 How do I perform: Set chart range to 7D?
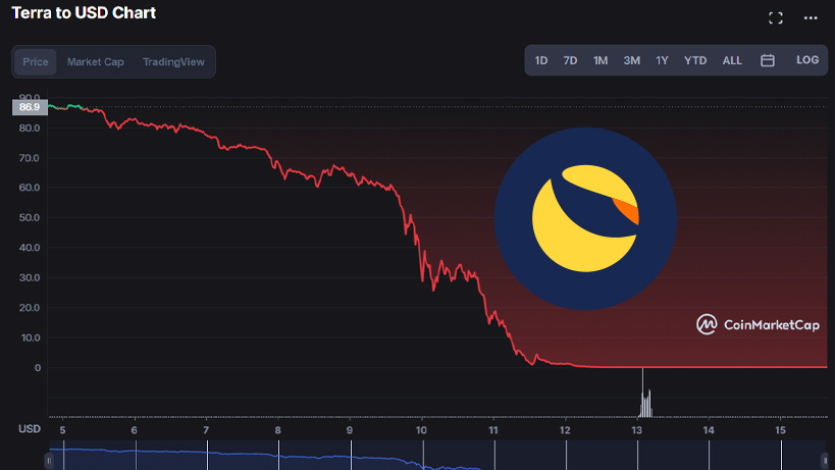(x=570, y=60)
